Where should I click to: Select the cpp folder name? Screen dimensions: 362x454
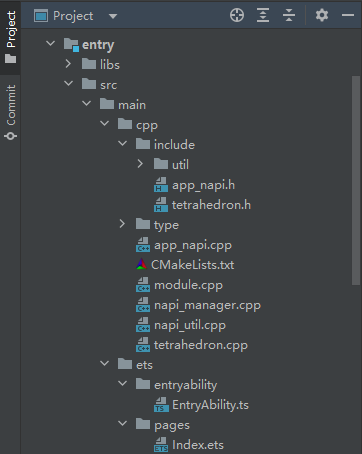click(147, 126)
